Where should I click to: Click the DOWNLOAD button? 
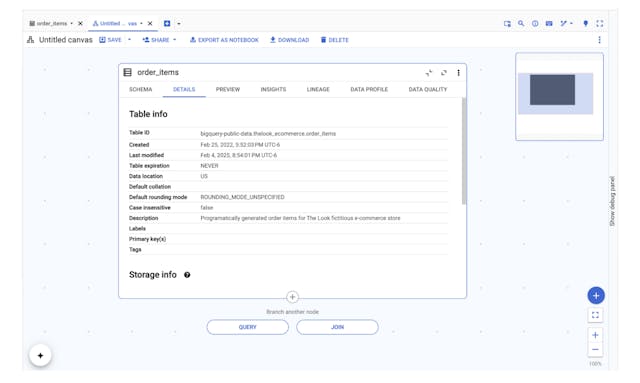click(x=289, y=40)
